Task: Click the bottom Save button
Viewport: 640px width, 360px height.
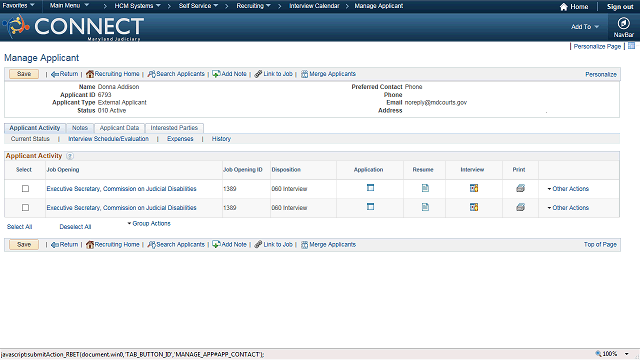Action: pyautogui.click(x=24, y=244)
